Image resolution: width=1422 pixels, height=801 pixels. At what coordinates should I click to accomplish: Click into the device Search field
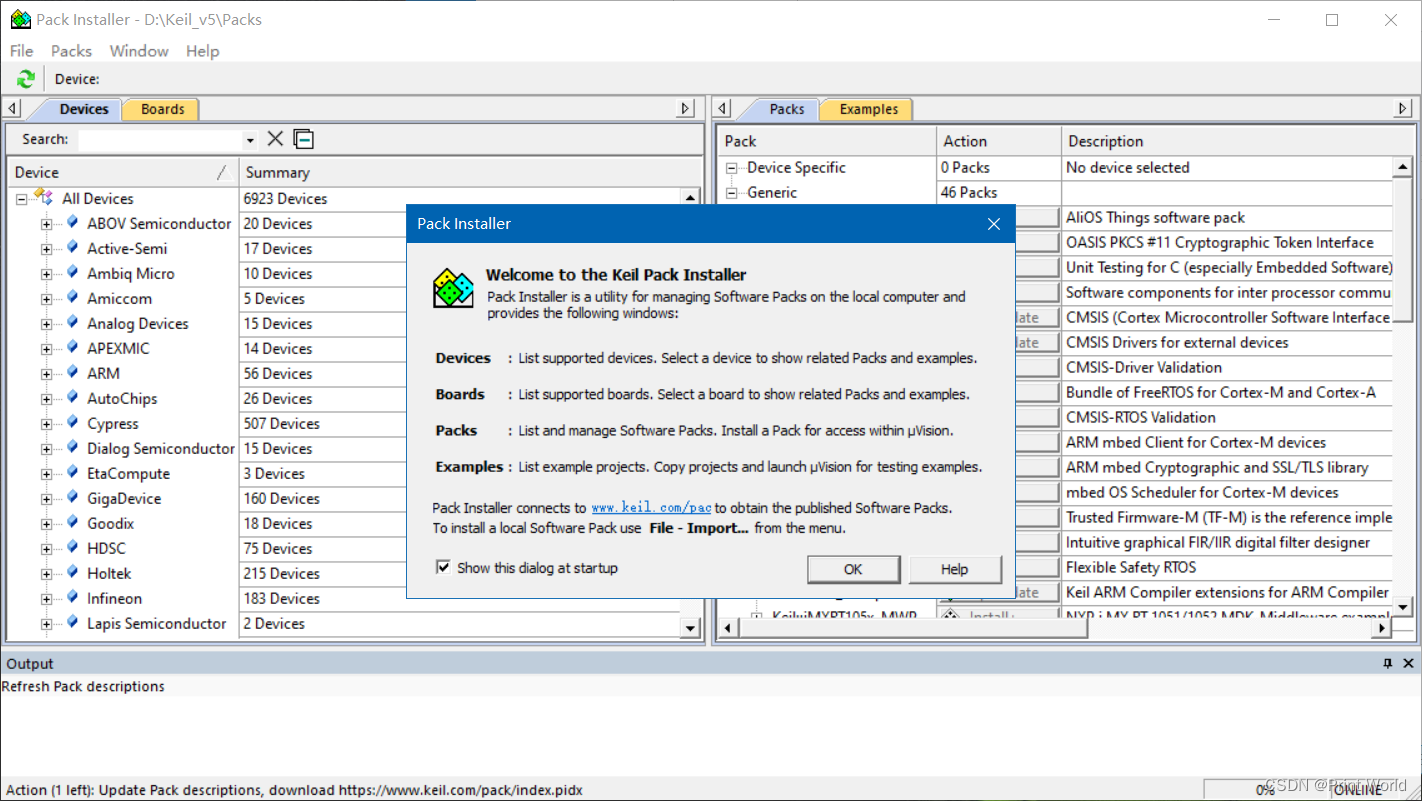(160, 140)
